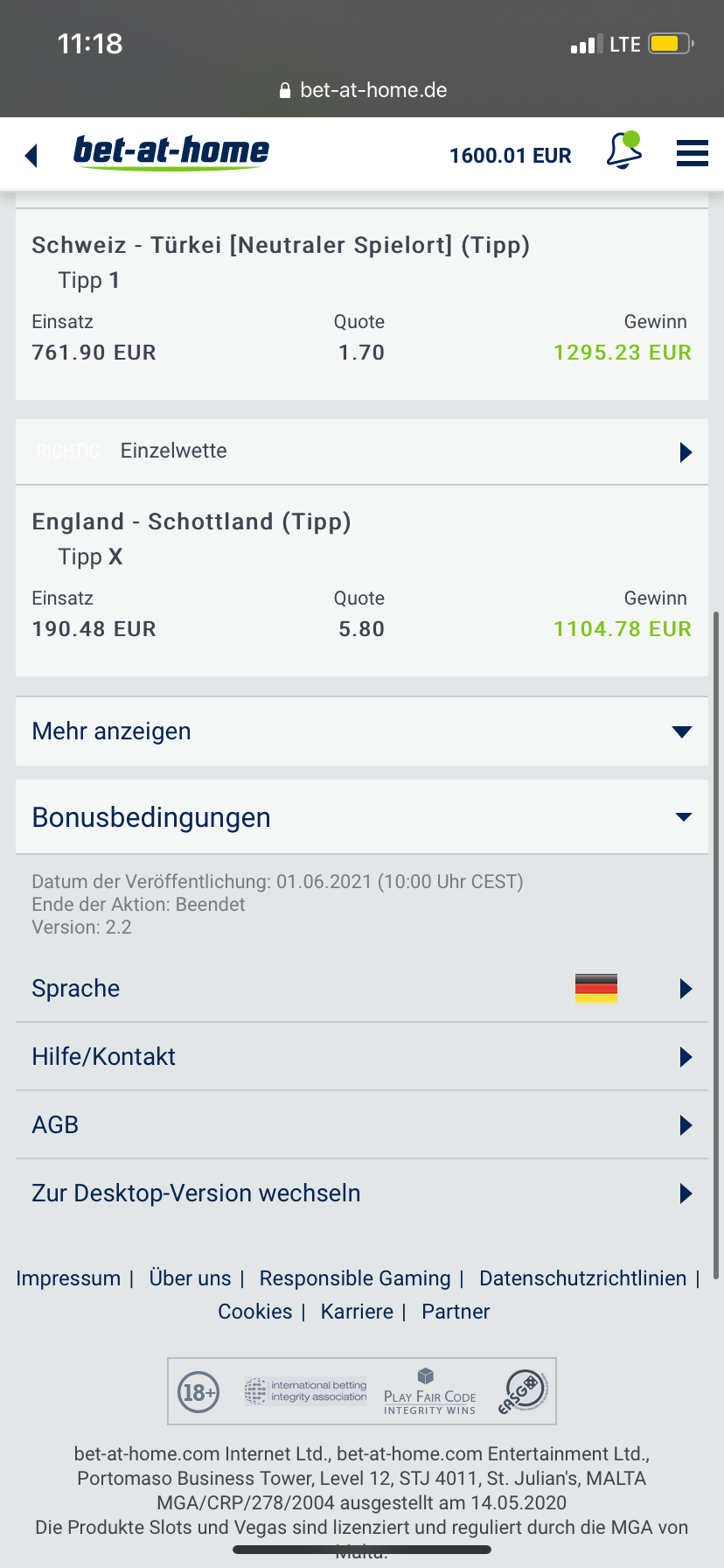Open the hamburger menu icon
Screen dimensions: 724x1568
click(693, 153)
